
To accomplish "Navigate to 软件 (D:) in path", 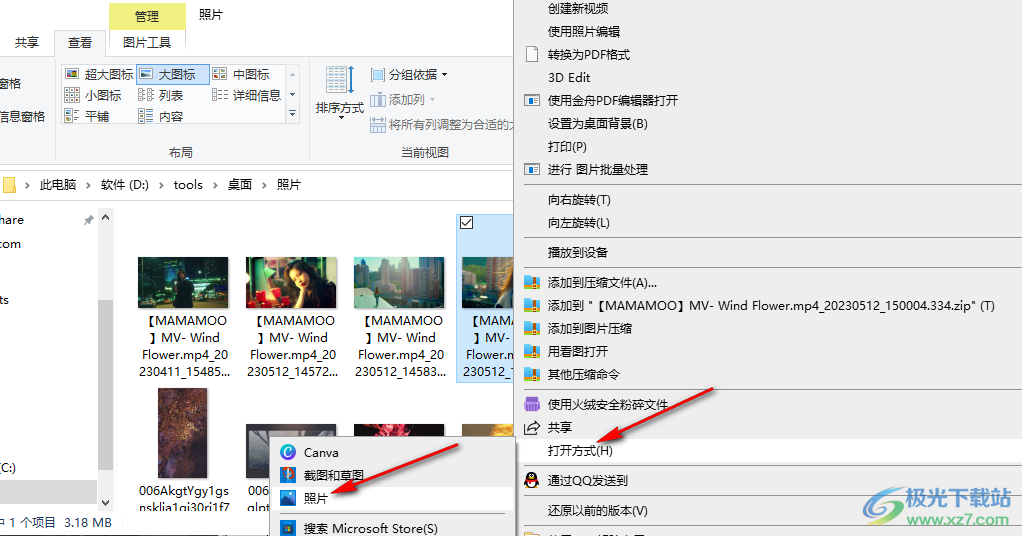I will click(124, 185).
